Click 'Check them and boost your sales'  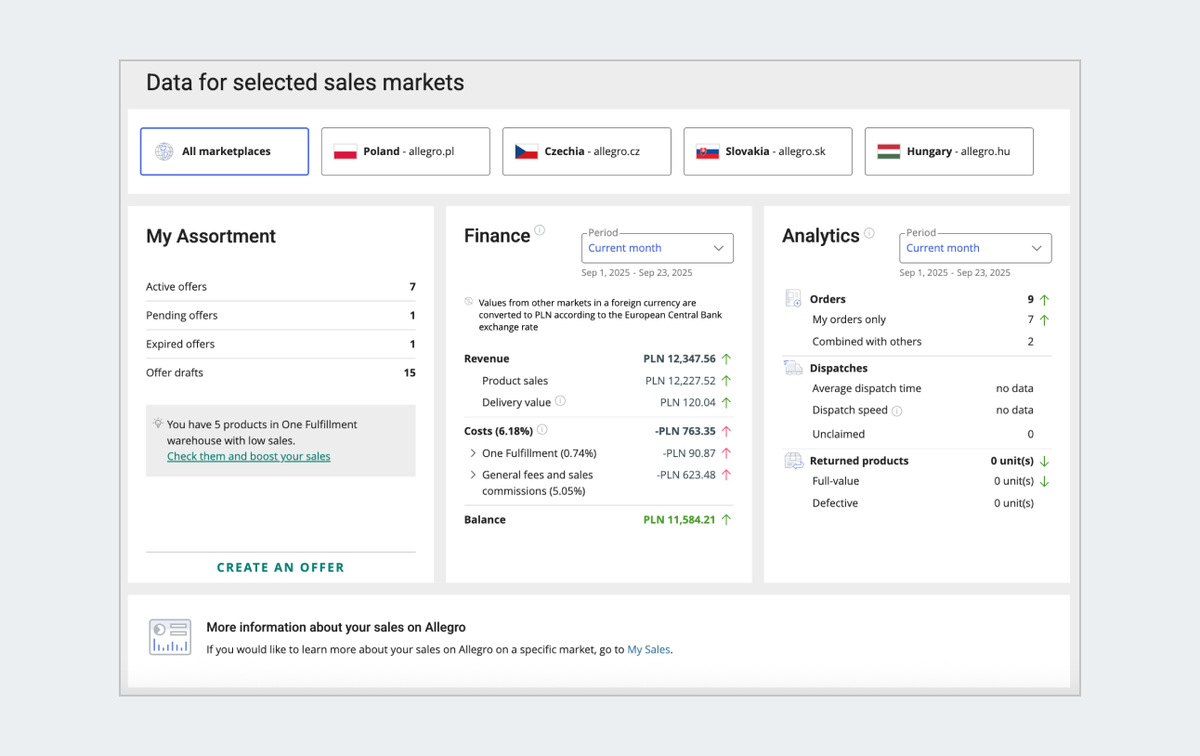(248, 456)
